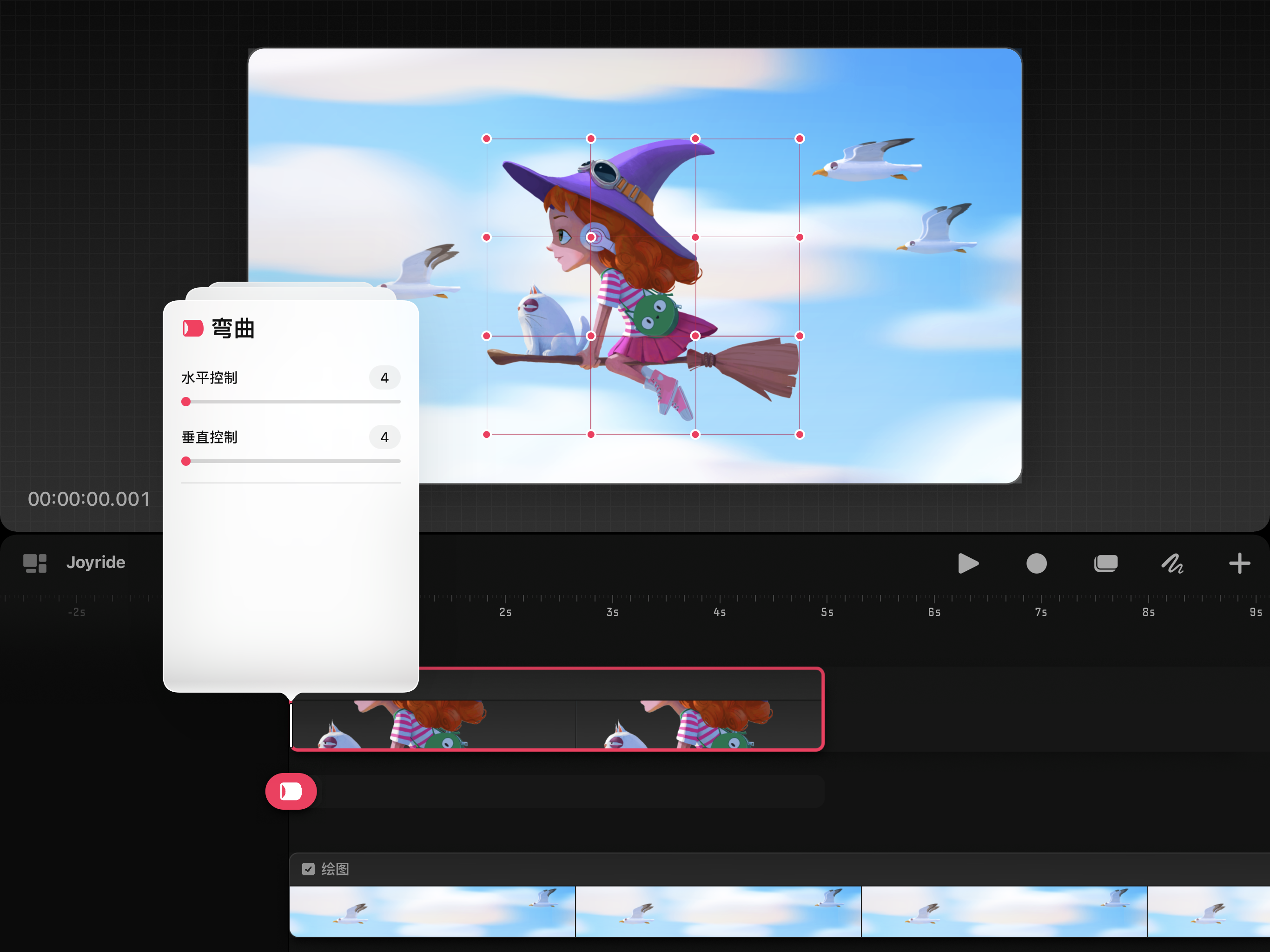
Task: Open the Flipbook stacked-frames icon
Action: coord(1105,563)
